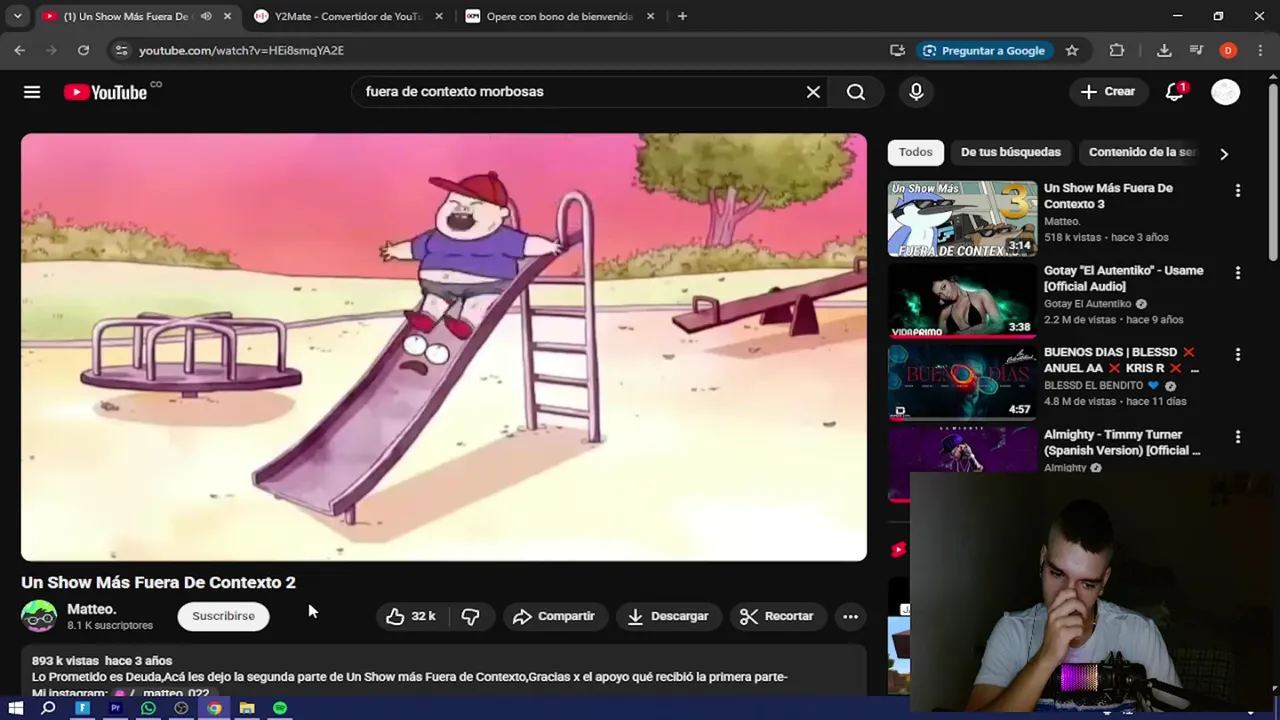Screen dimensions: 1280x720
Task: Click Preguntar a Google button
Action: pos(985,50)
